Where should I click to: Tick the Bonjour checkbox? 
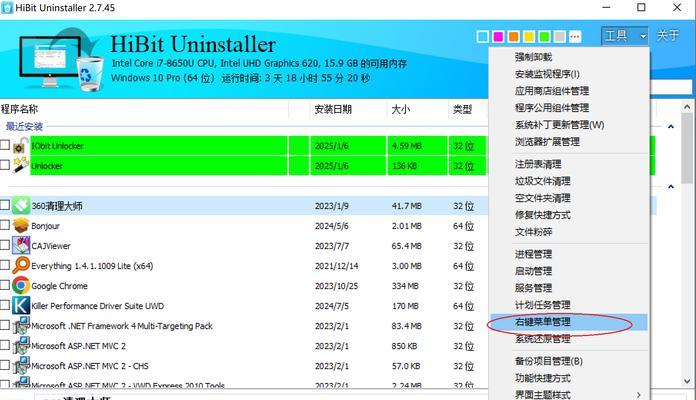(x=5, y=225)
